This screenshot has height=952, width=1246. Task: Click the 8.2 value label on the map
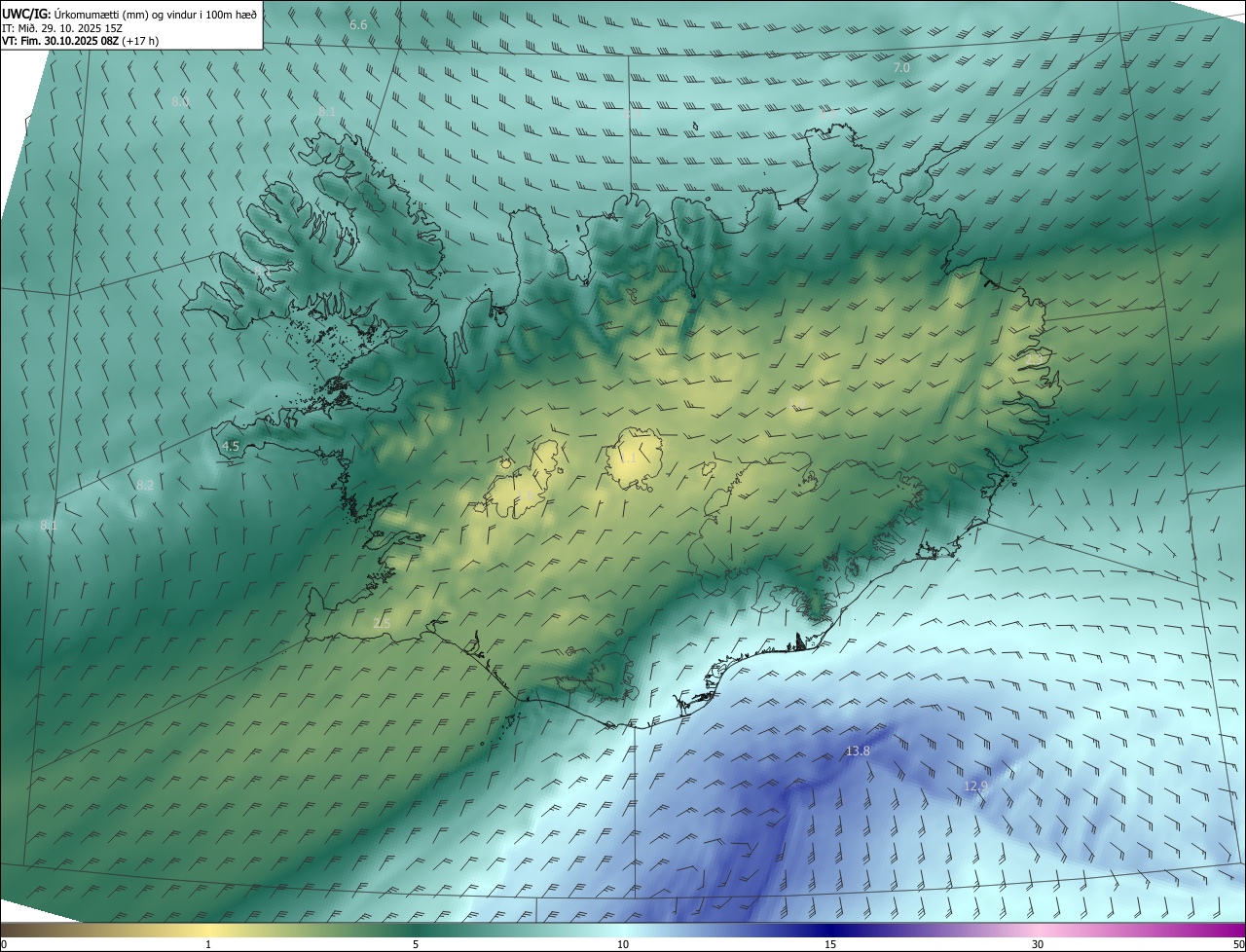145,485
